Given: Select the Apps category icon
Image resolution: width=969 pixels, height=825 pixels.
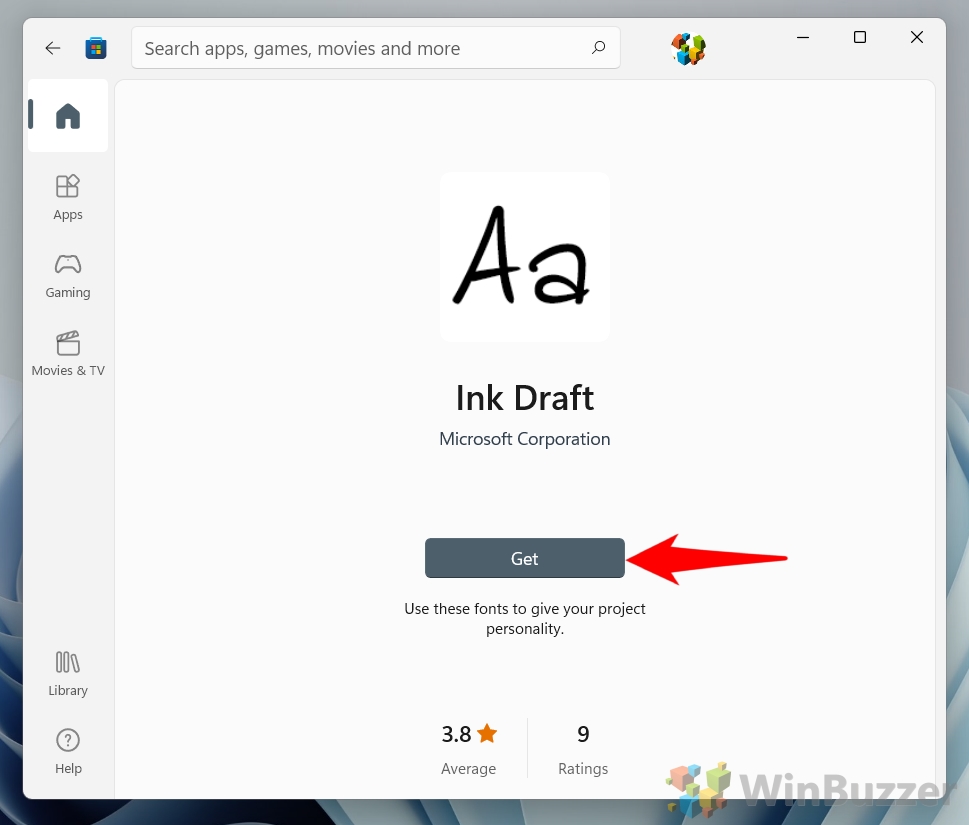Looking at the screenshot, I should (x=67, y=186).
